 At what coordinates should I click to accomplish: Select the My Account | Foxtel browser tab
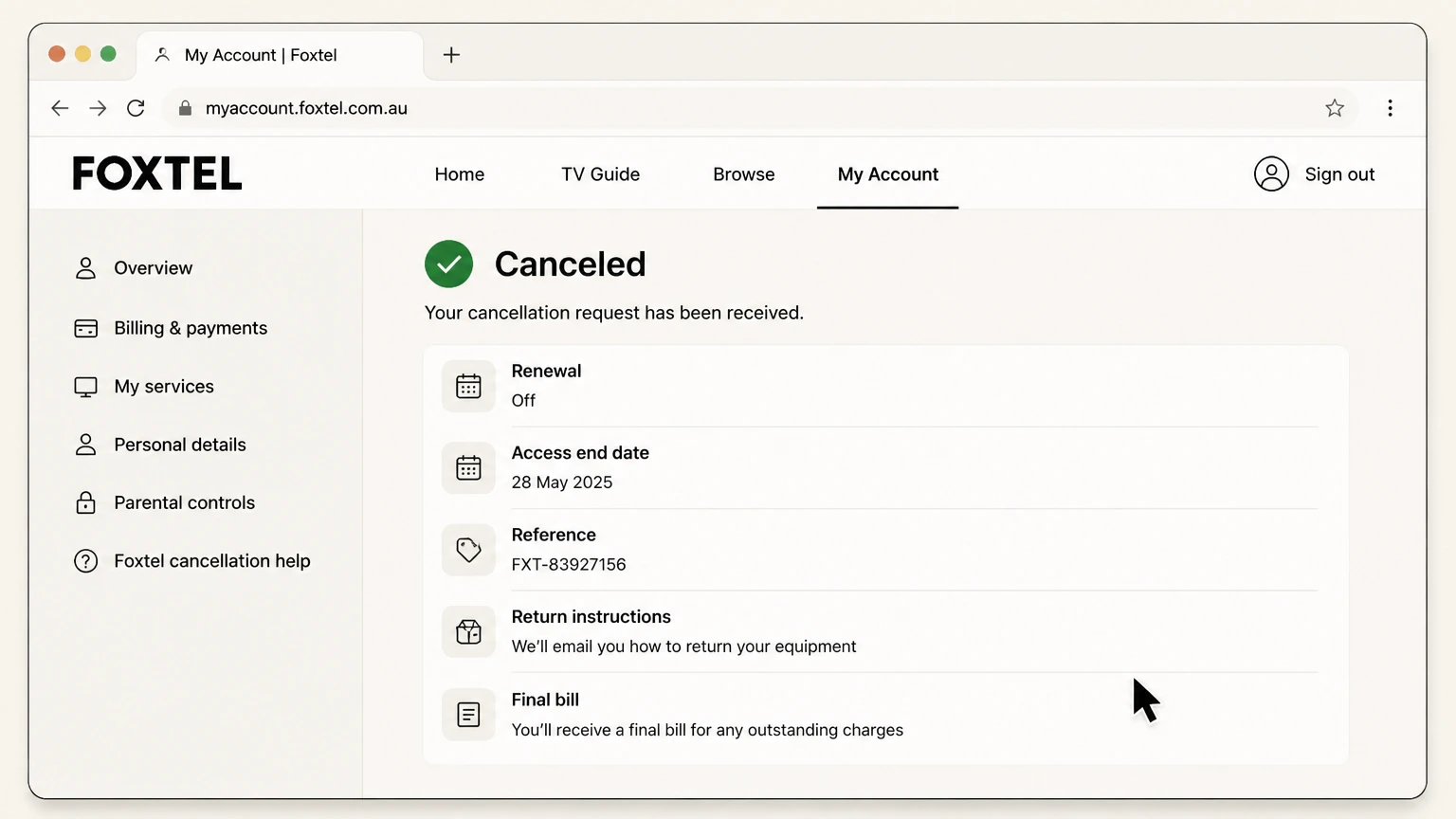click(280, 55)
